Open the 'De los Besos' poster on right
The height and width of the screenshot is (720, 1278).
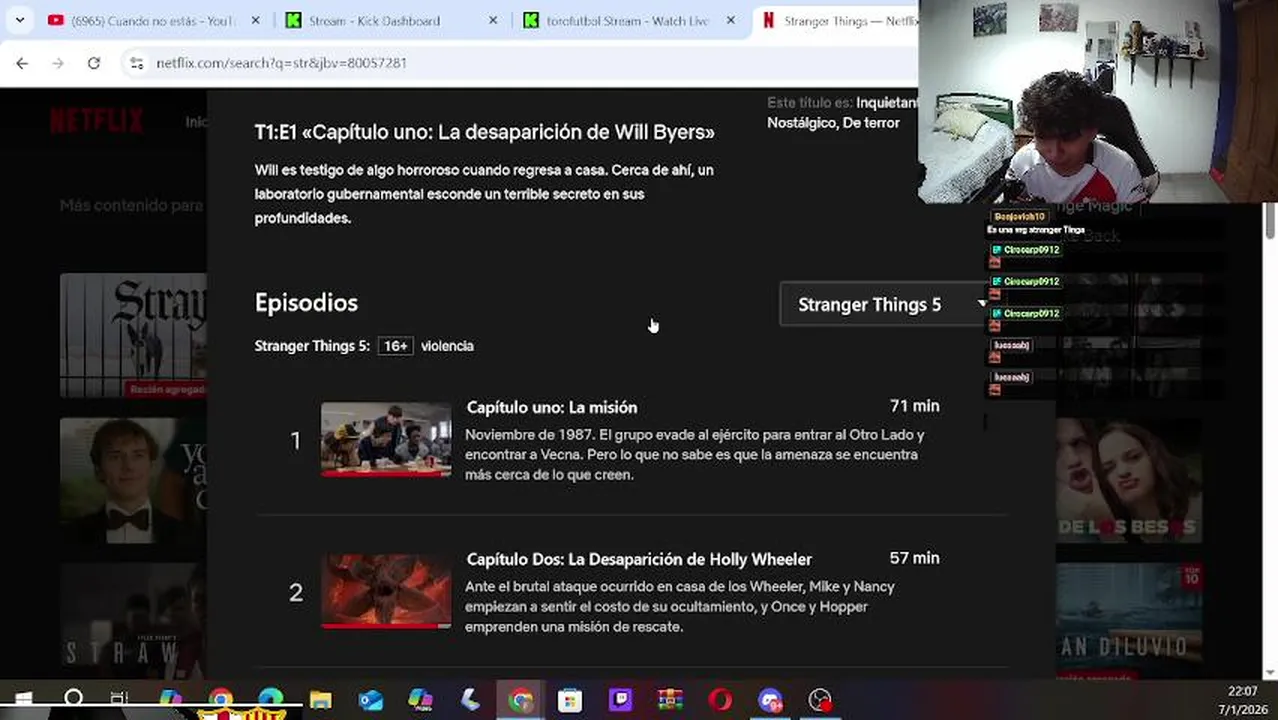1129,479
